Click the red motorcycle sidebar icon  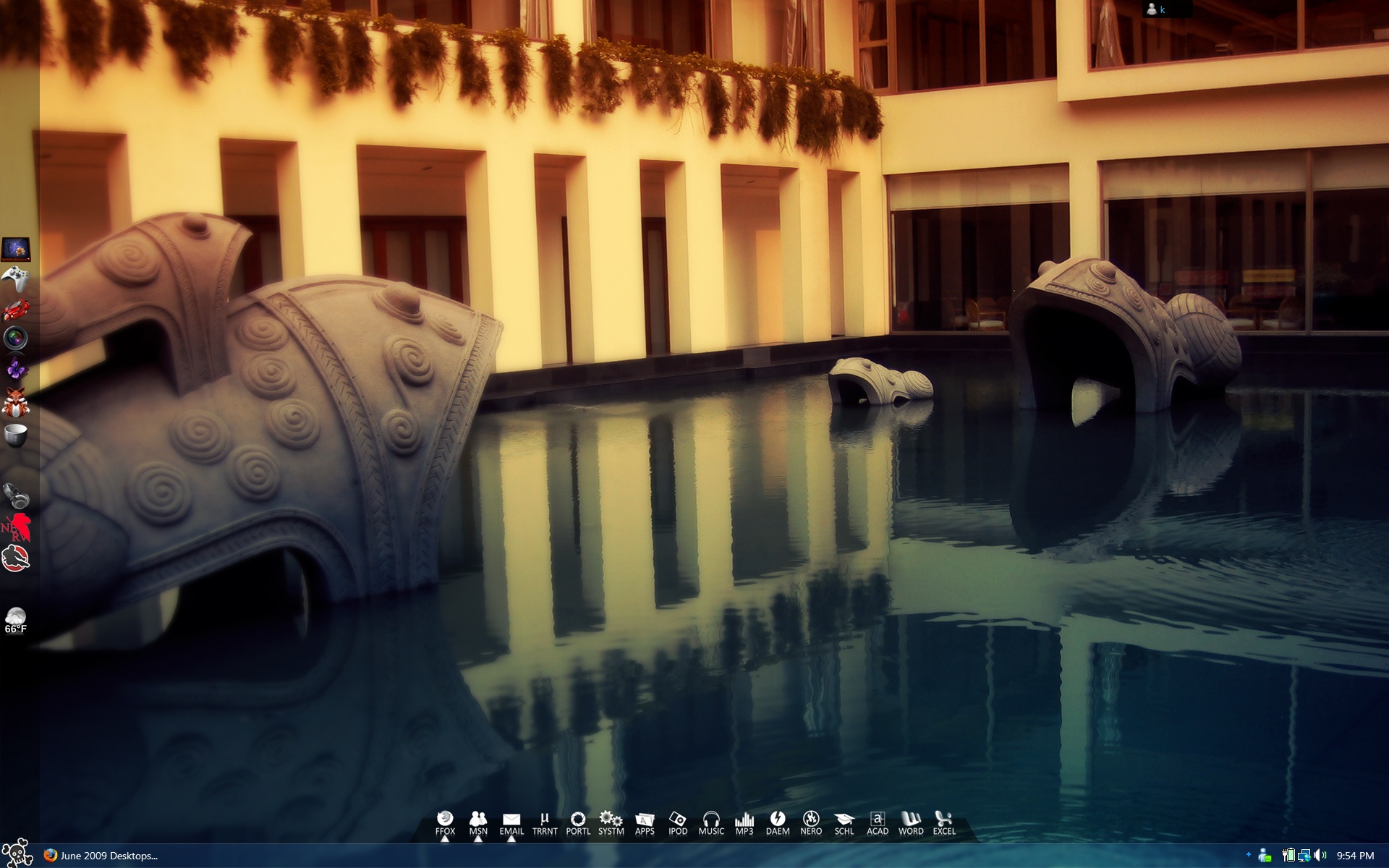(15, 310)
